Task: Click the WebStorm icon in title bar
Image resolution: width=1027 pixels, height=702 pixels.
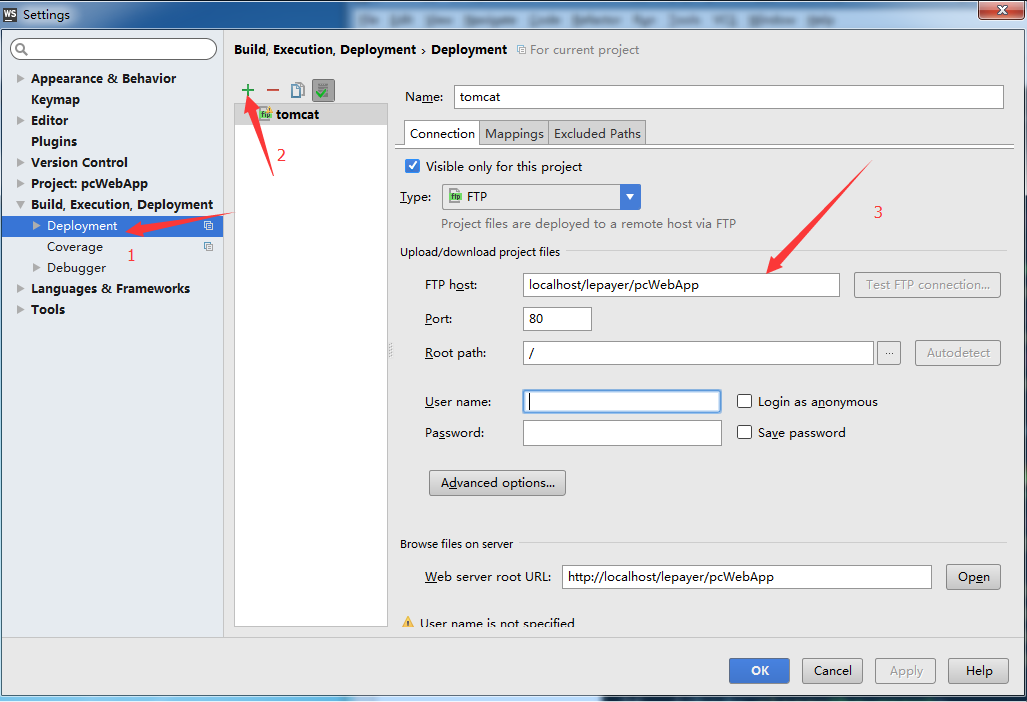Action: click(x=10, y=14)
